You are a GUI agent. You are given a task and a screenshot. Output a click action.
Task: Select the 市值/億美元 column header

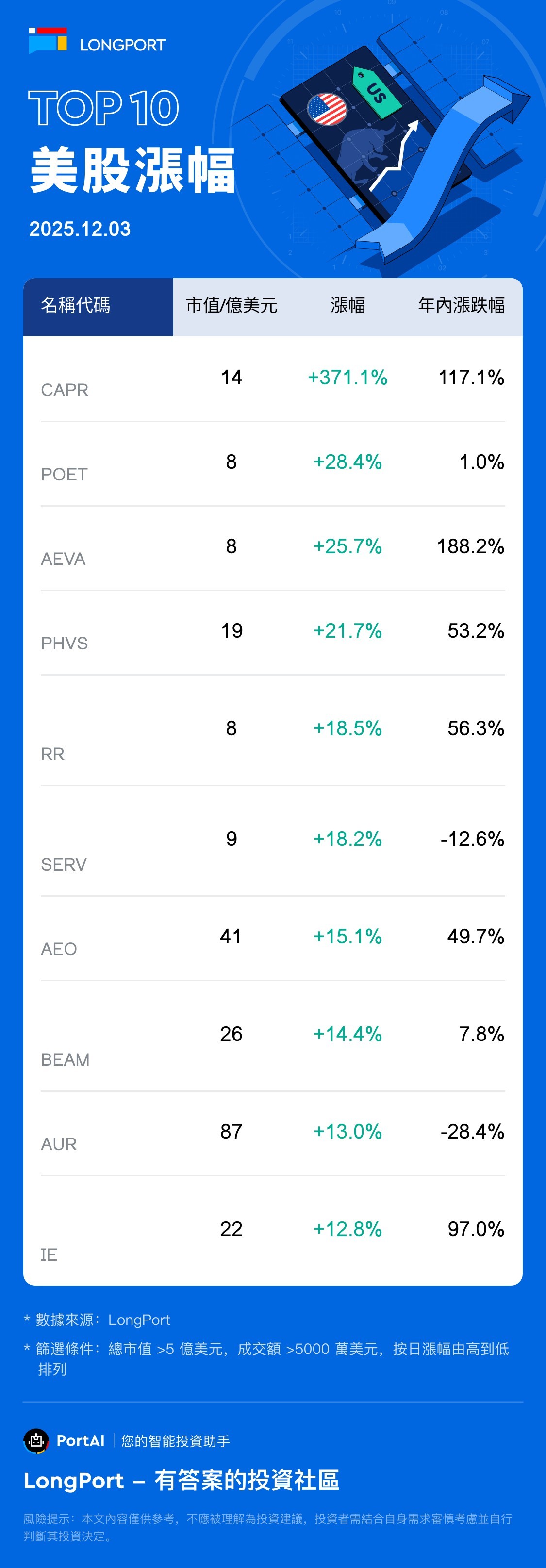click(x=232, y=306)
